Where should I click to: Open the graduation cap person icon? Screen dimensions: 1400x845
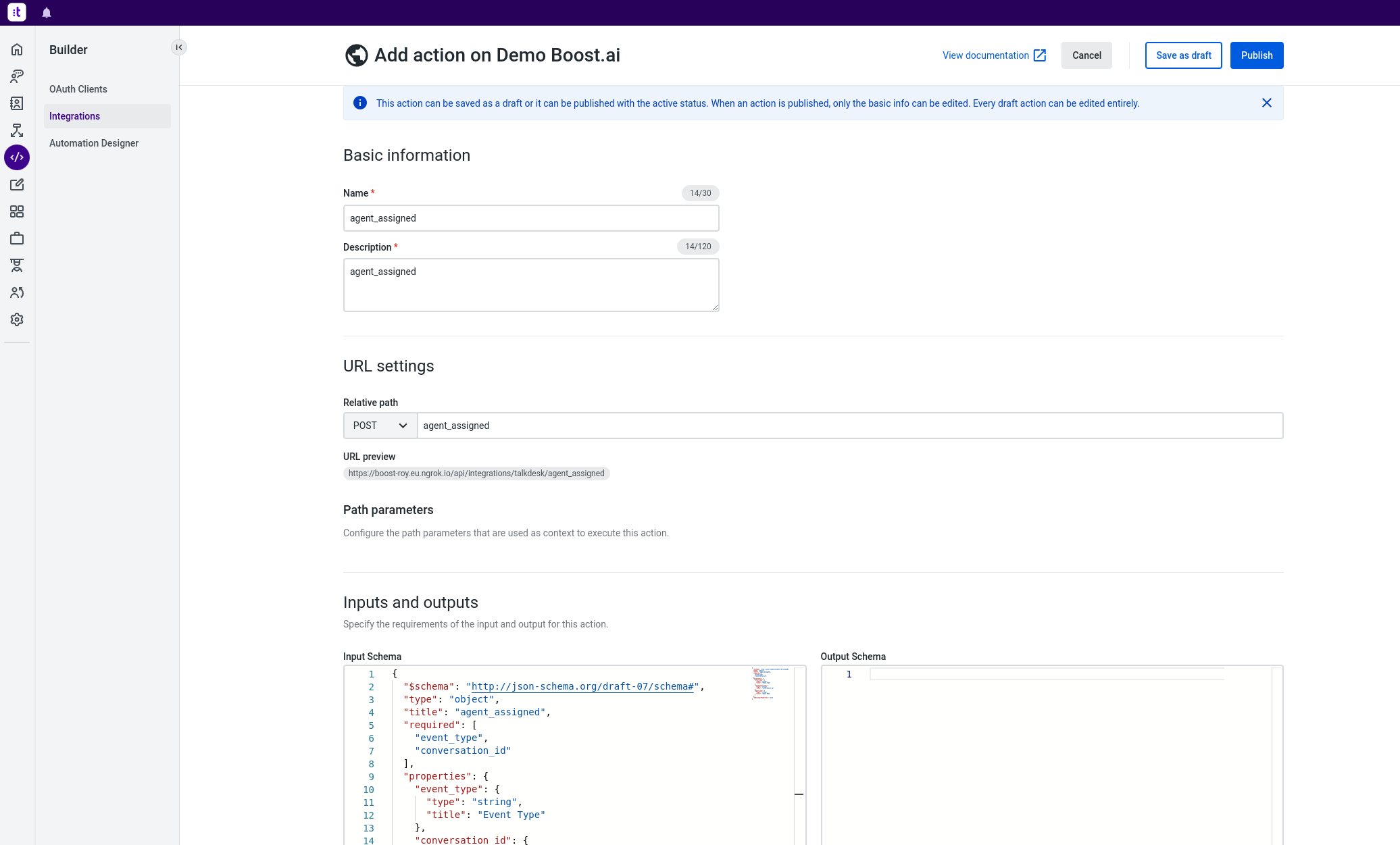click(17, 265)
